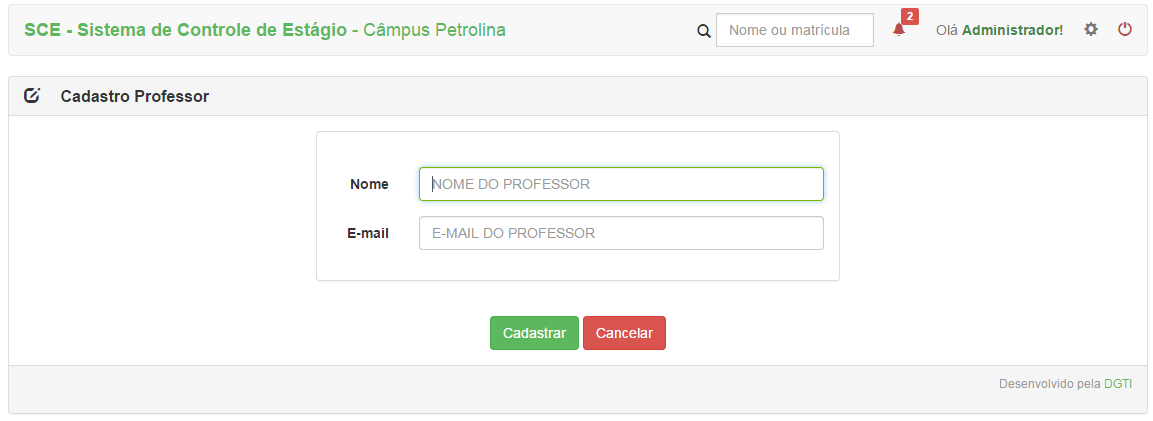
Task: Focus the 'Nome ou matrícula' search box
Action: pyautogui.click(x=795, y=30)
